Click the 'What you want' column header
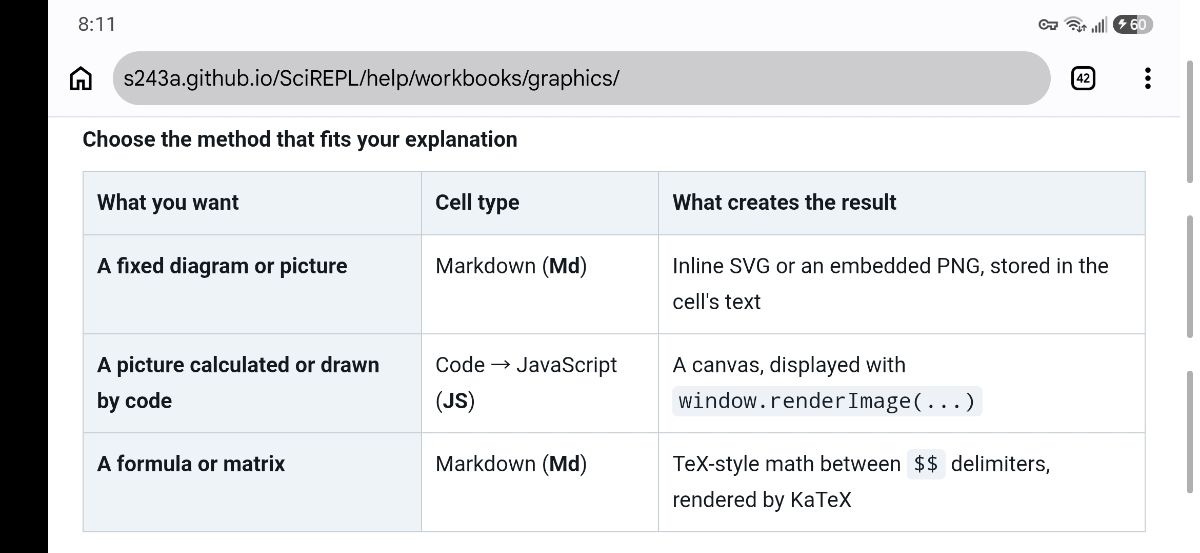Viewport: 1200px width, 553px height. [x=252, y=203]
